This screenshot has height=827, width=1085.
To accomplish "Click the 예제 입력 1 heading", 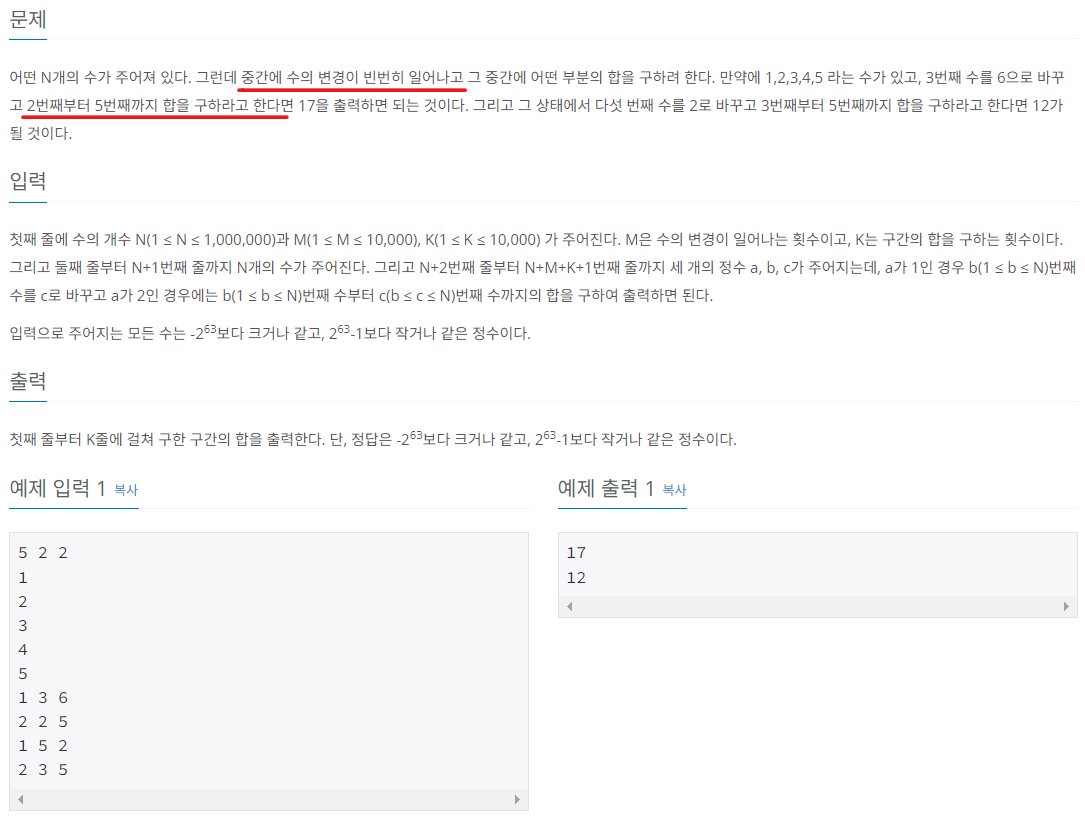I will coord(57,489).
